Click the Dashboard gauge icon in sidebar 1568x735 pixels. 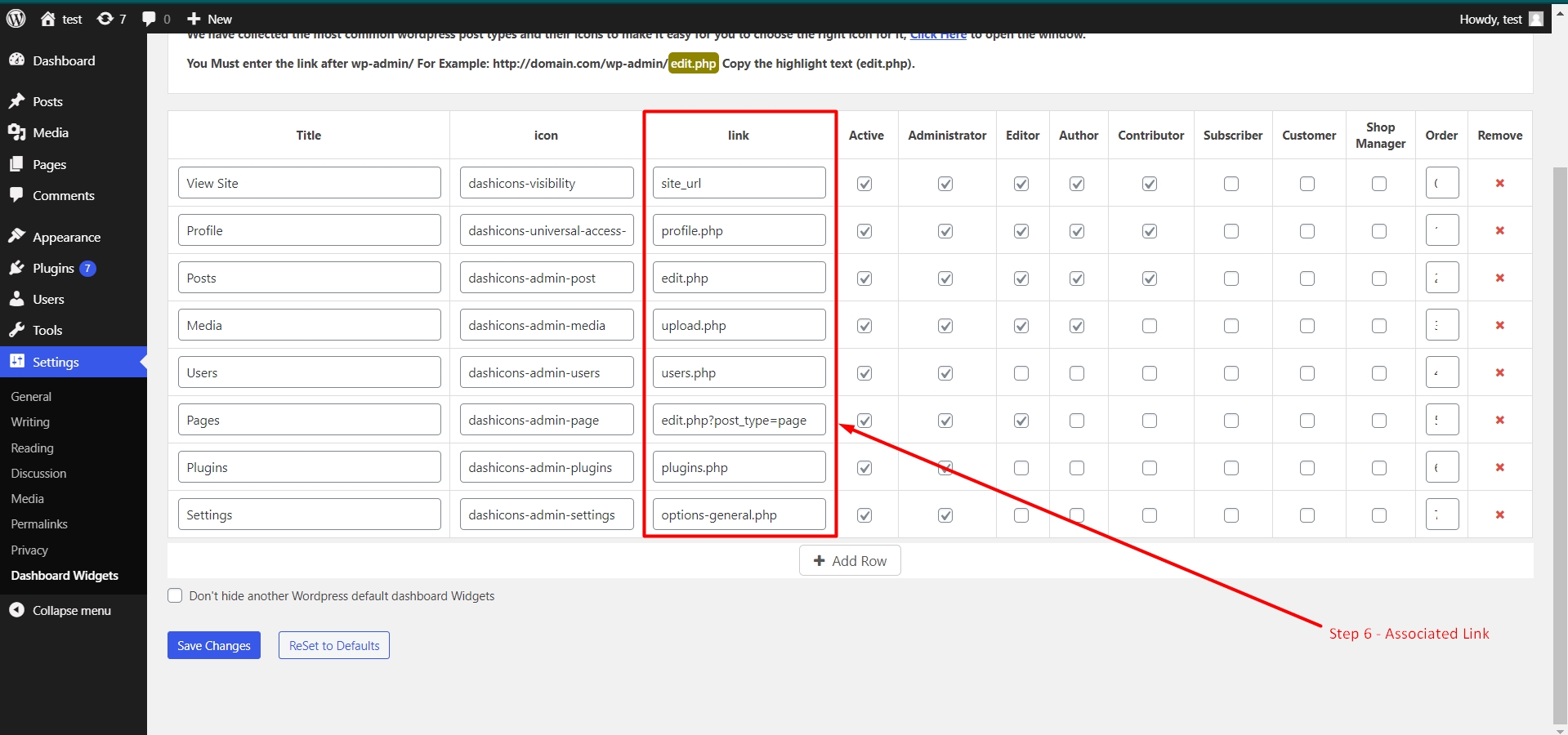[16, 60]
